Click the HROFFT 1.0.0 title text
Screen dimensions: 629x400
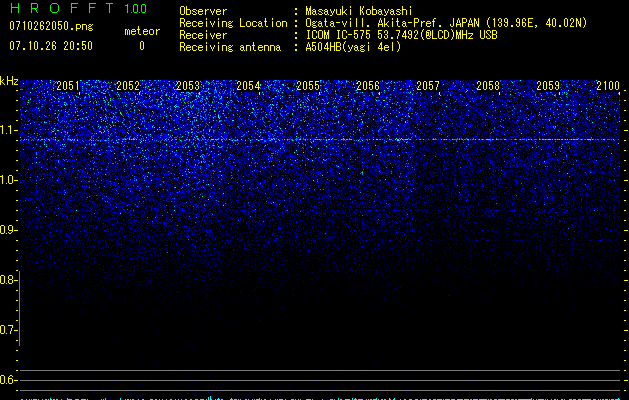point(78,8)
